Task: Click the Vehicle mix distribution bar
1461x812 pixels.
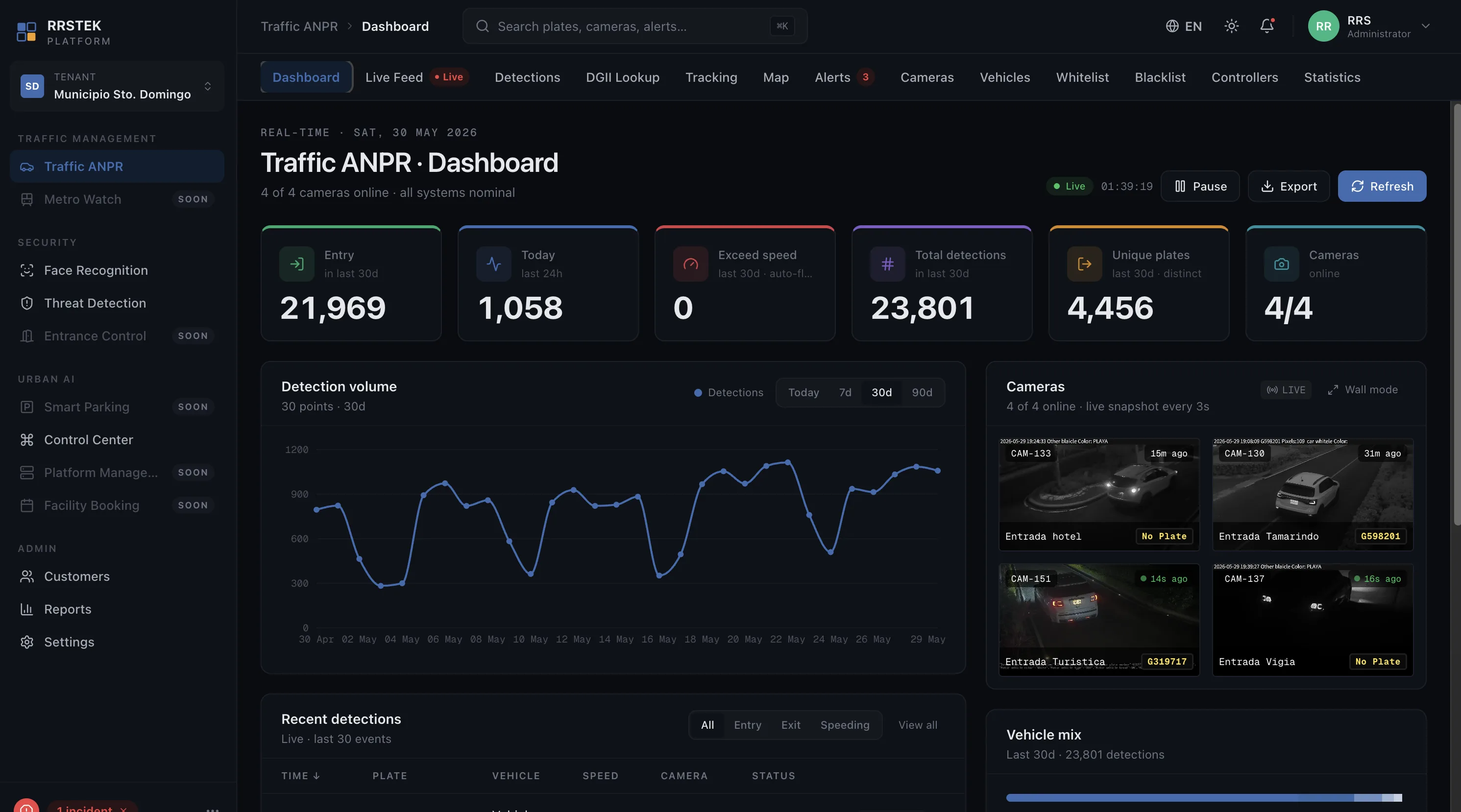Action: click(x=1203, y=797)
